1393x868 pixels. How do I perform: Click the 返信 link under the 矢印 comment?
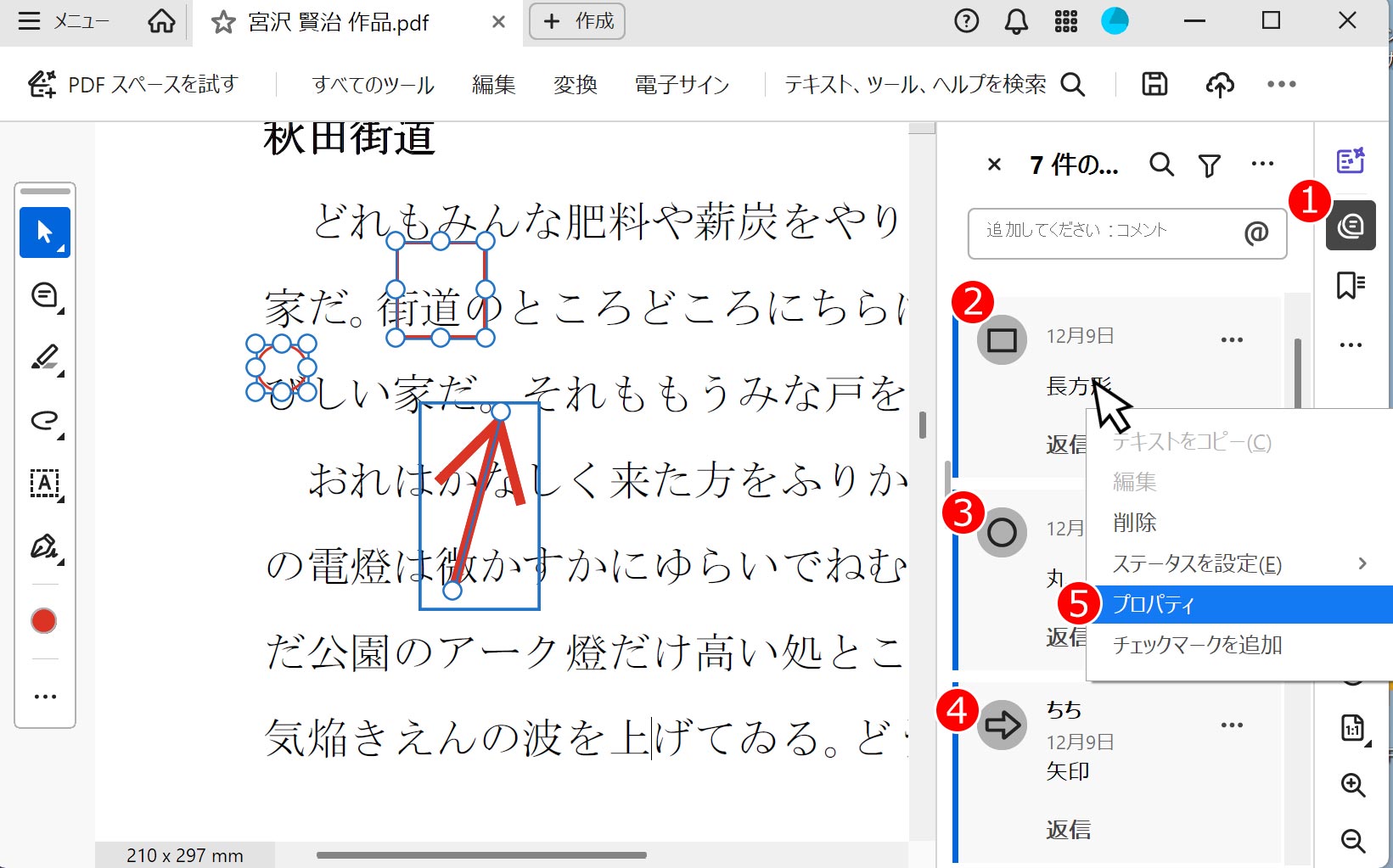(x=1068, y=829)
